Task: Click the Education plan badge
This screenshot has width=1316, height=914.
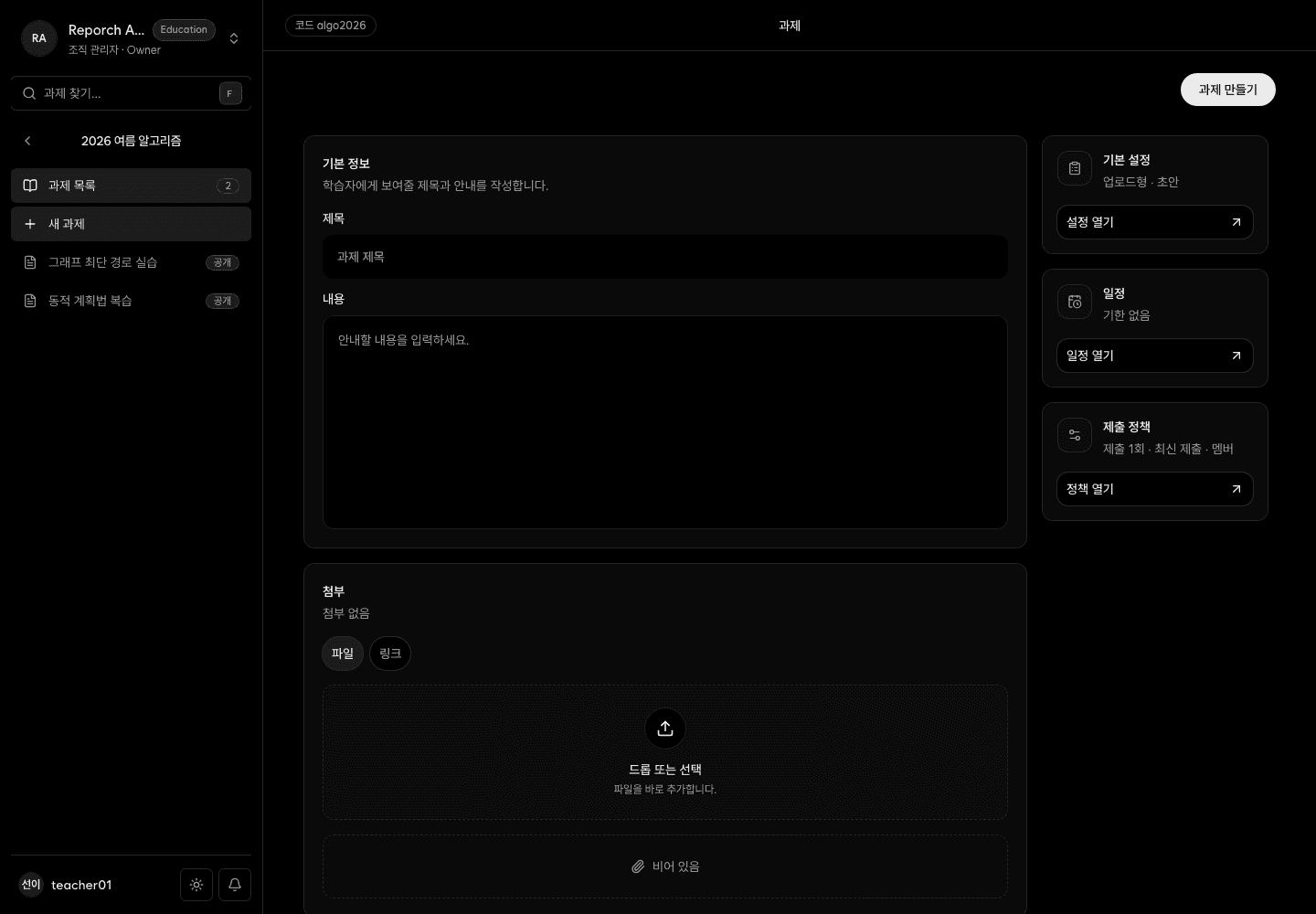Action: 184,30
